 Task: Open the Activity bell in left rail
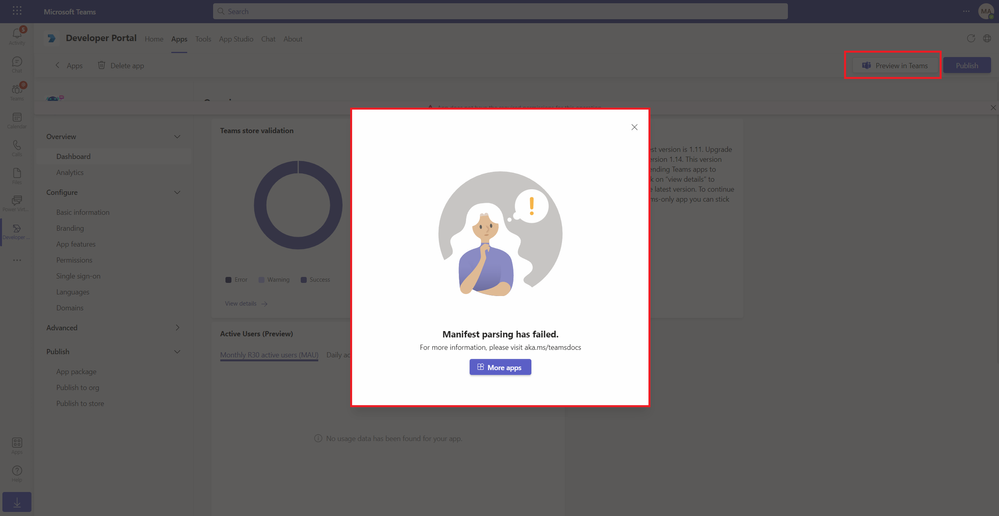pos(17,36)
